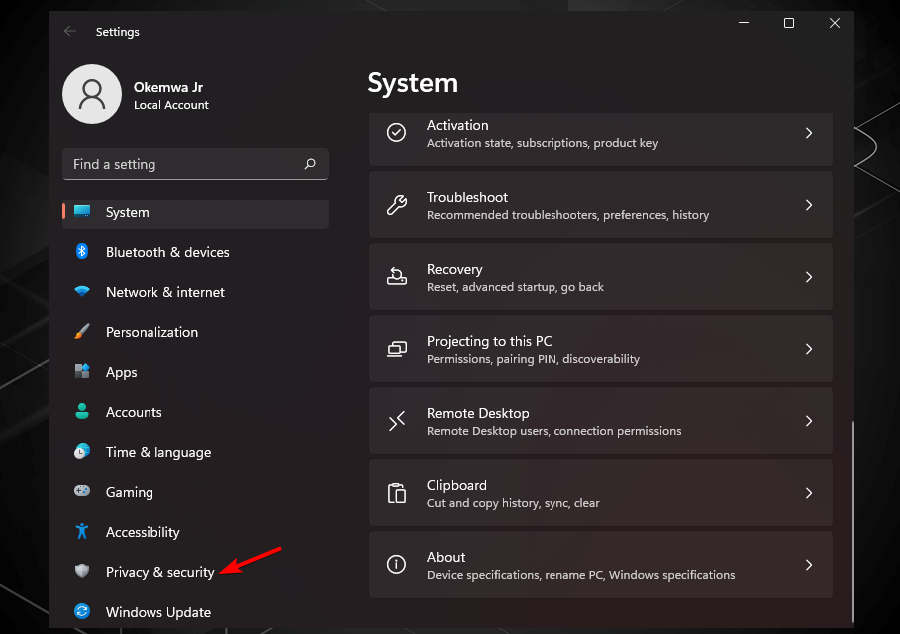Click the Remote Desktop icon
900x634 pixels.
pyautogui.click(x=397, y=421)
